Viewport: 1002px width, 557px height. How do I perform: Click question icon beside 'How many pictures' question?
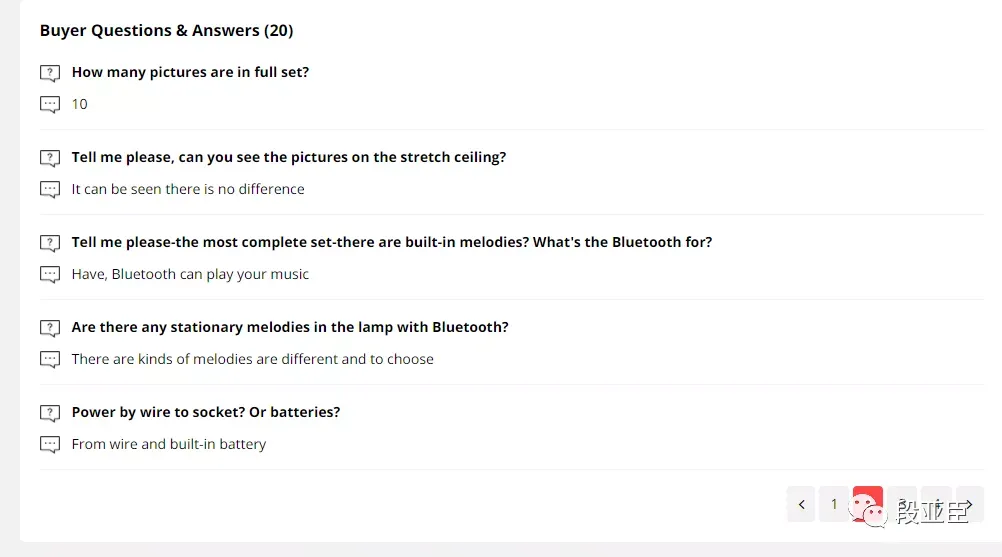click(50, 73)
